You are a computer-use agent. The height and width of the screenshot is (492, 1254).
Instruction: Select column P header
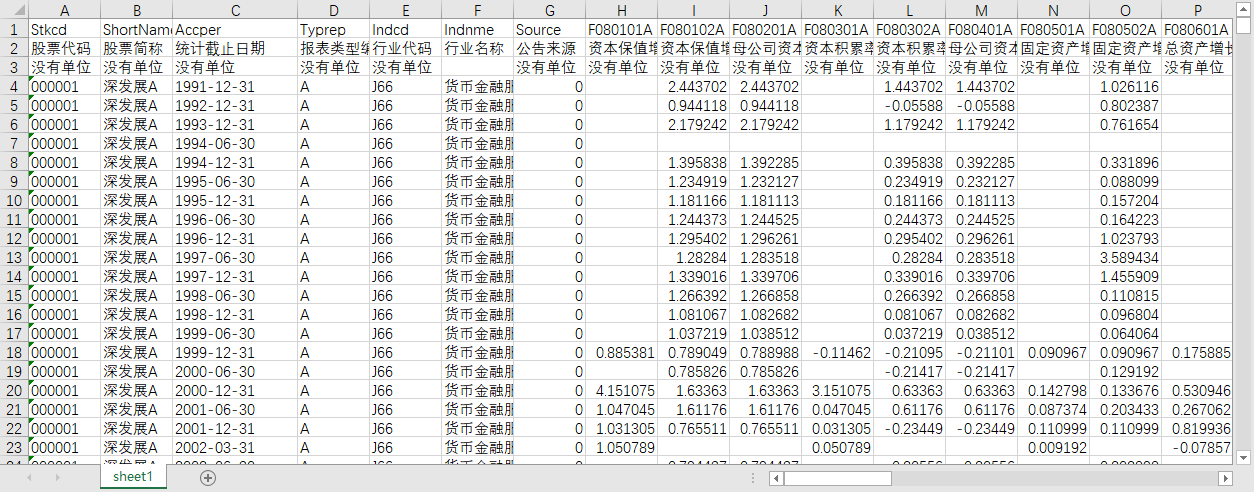point(1198,10)
